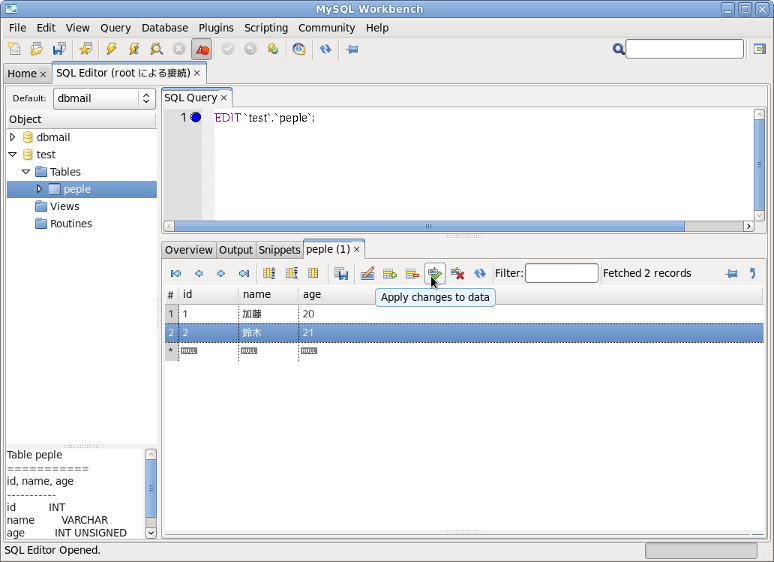Delete selected rows with minus icon
Screen dimensions: 774x562
tap(412, 273)
